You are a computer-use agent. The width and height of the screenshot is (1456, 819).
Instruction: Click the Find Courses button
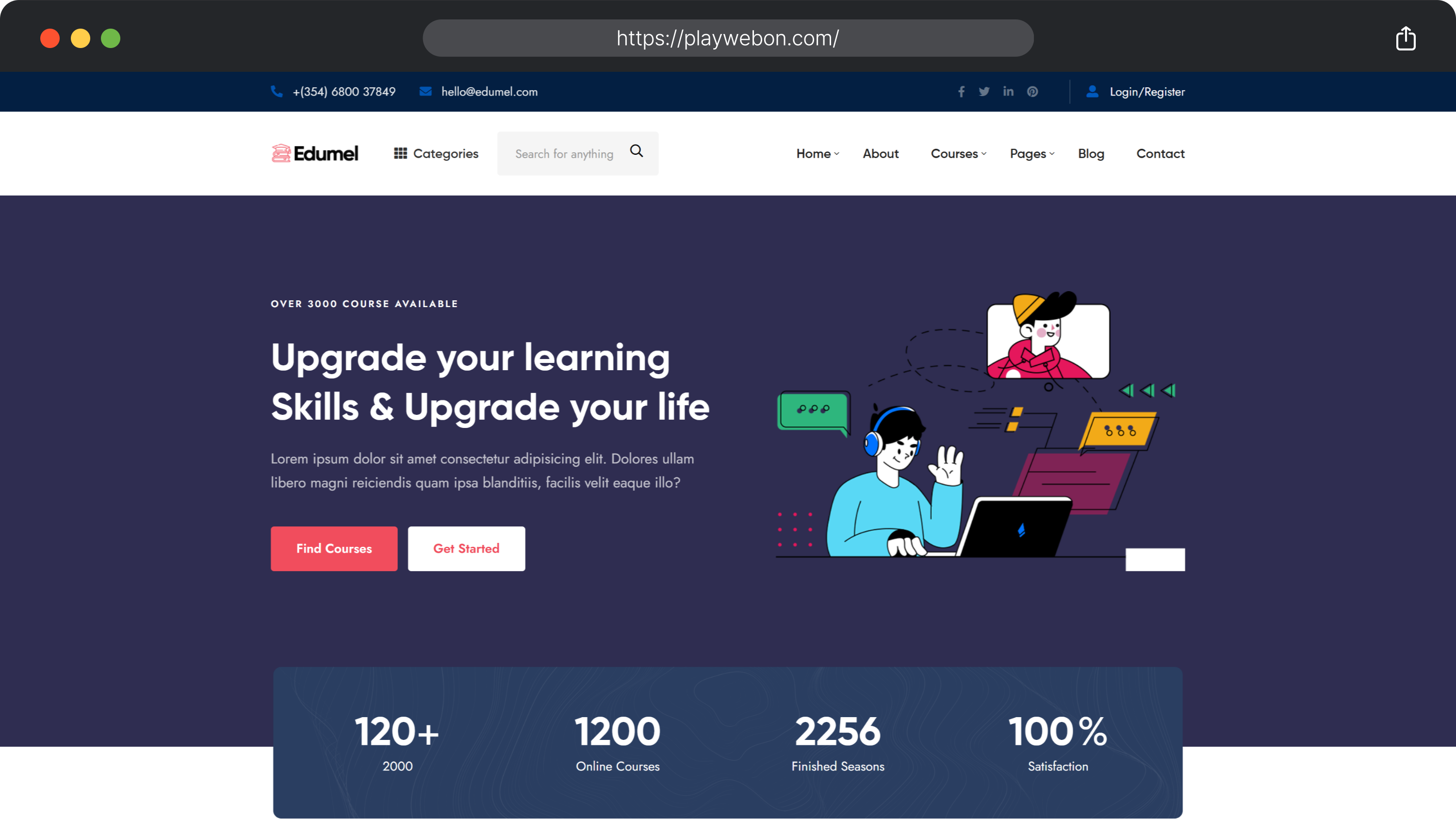click(334, 549)
